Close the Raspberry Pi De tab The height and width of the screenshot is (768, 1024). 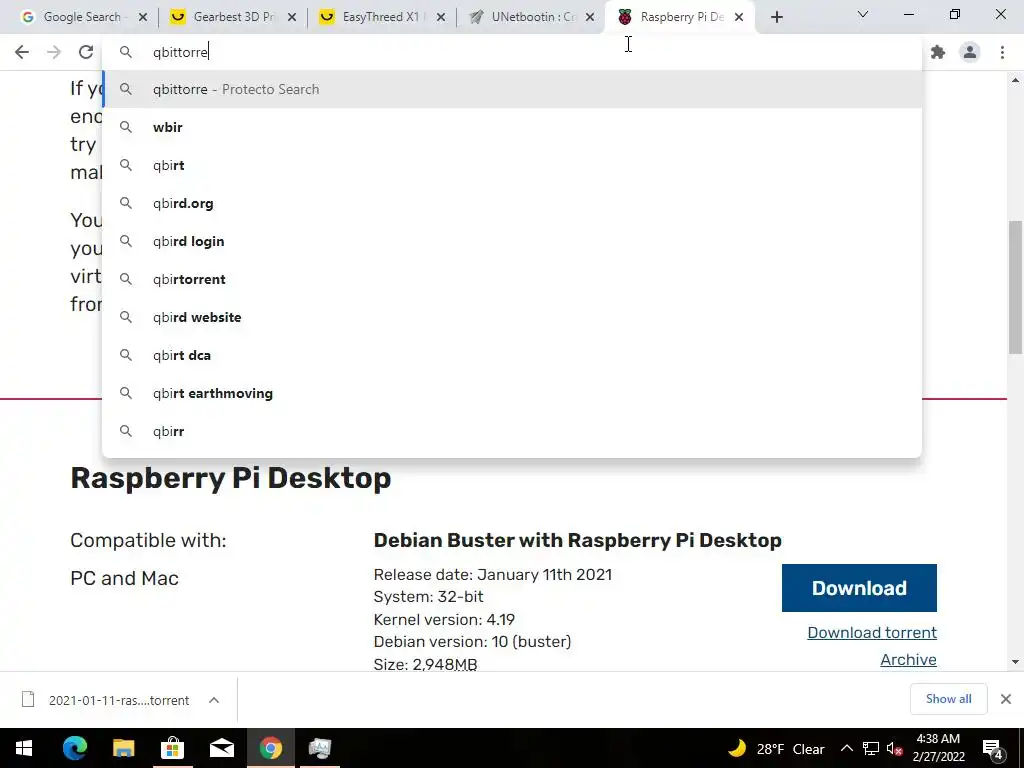(739, 18)
